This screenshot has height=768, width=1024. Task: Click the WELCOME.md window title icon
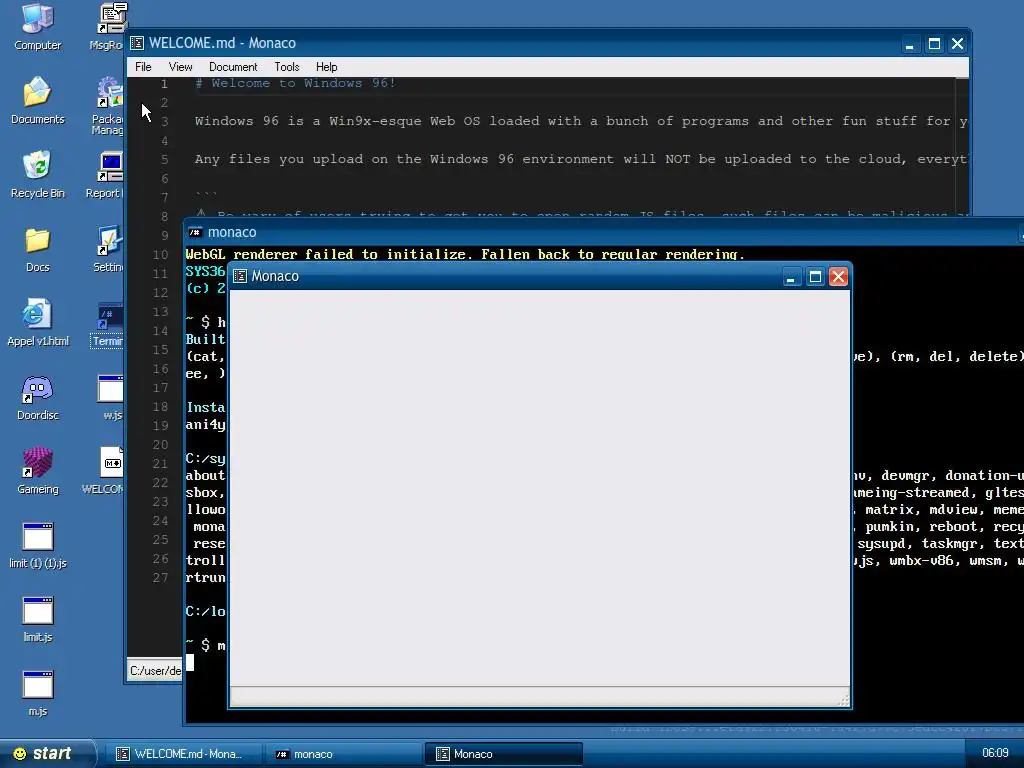click(137, 43)
